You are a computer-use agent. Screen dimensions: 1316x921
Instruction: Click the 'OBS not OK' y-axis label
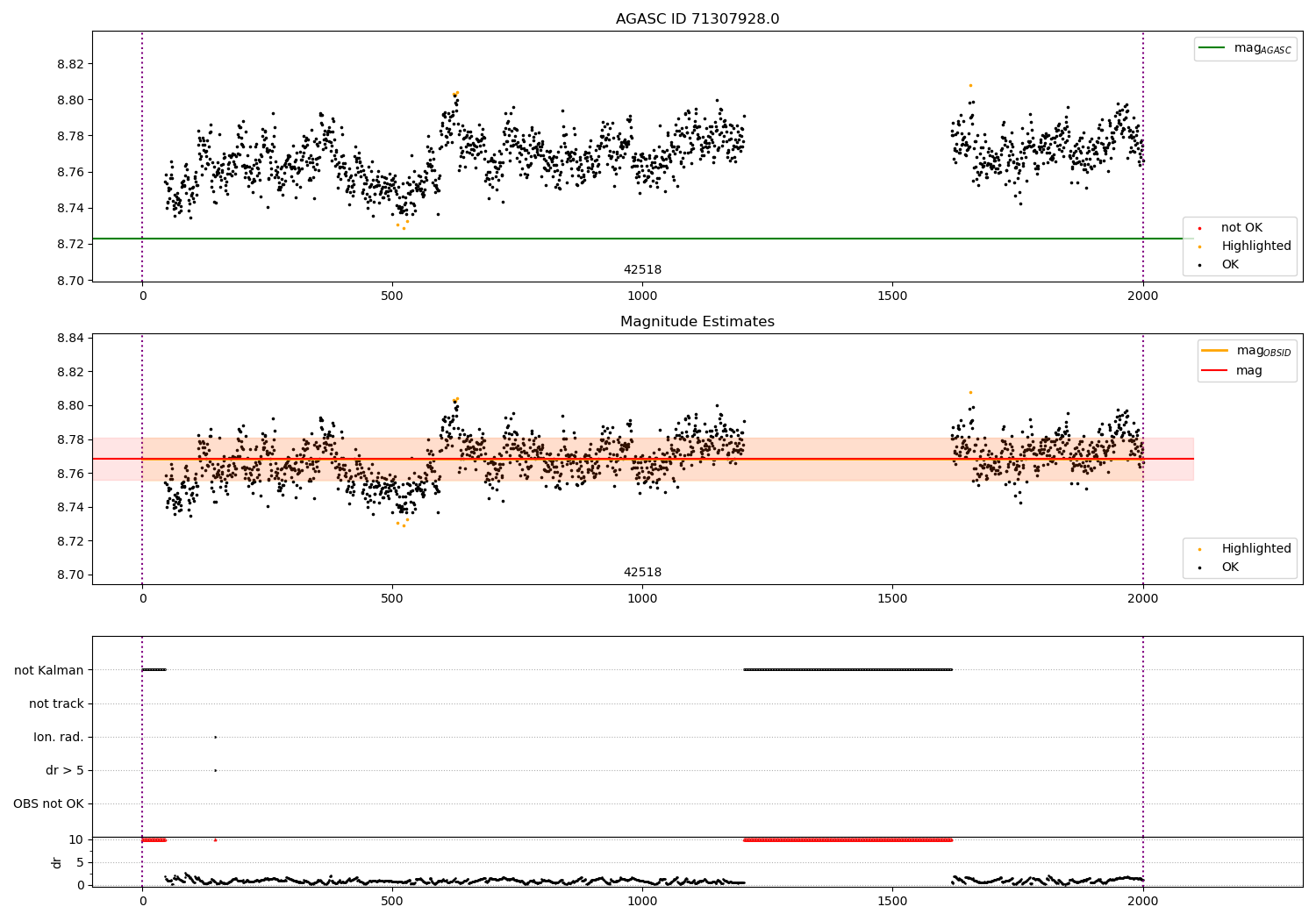[x=48, y=803]
